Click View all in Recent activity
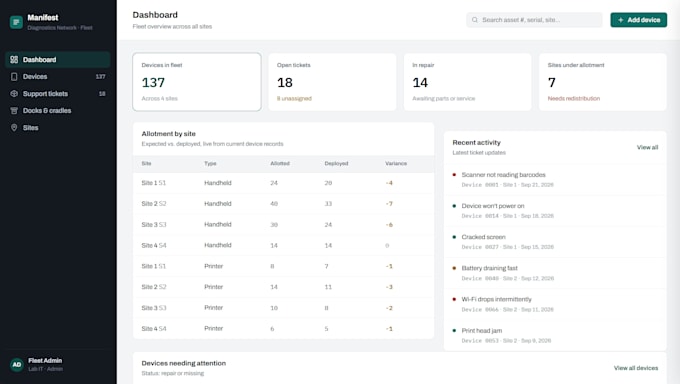Viewport: 680px width, 384px height. (x=647, y=148)
